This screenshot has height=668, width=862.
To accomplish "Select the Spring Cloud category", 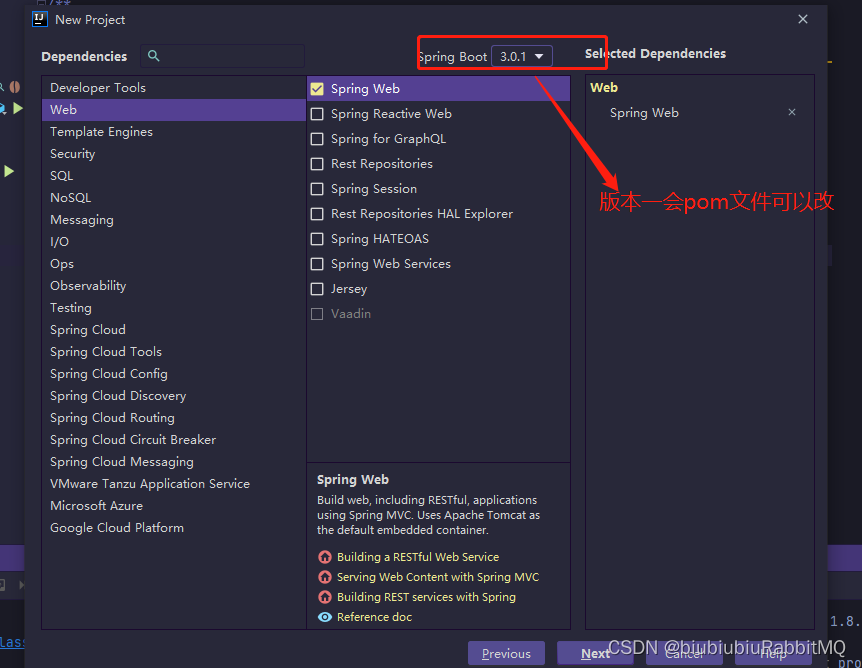I will coord(174,329).
